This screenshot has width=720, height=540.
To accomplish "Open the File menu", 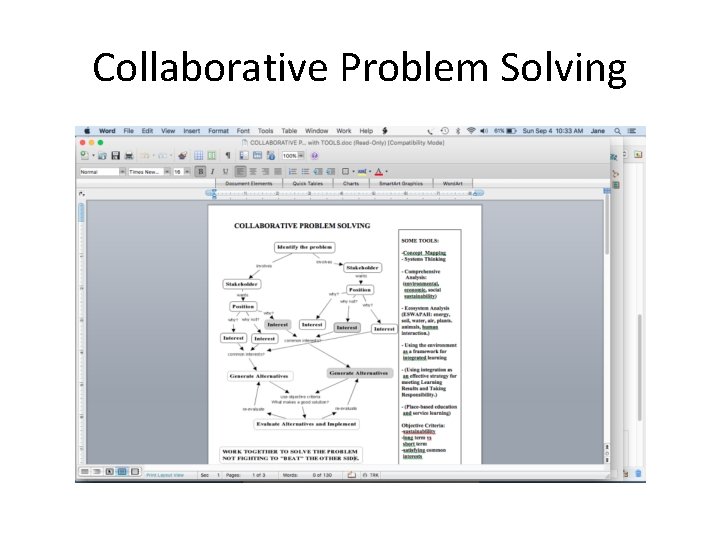I will 129,131.
